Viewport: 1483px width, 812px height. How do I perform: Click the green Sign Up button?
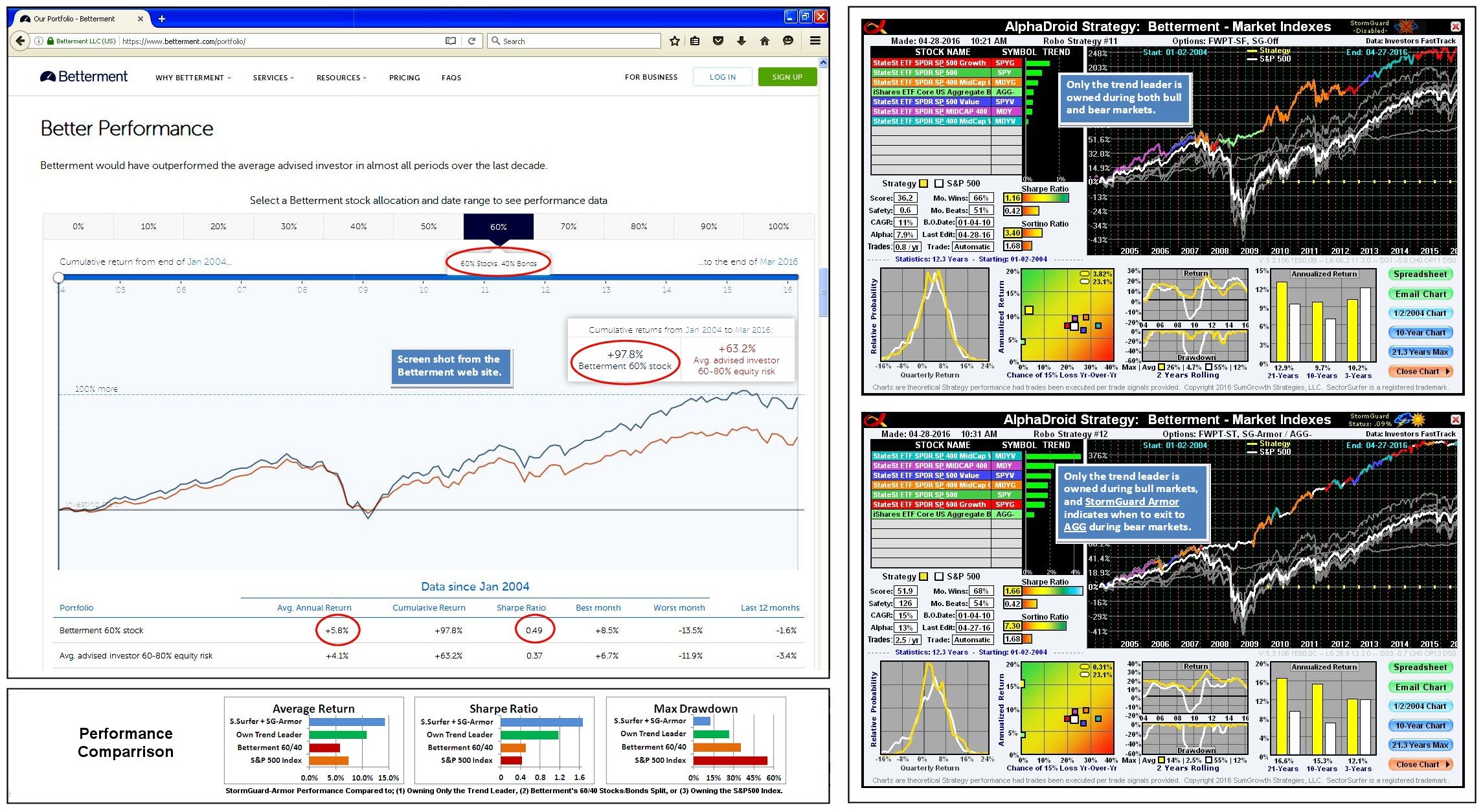click(787, 77)
